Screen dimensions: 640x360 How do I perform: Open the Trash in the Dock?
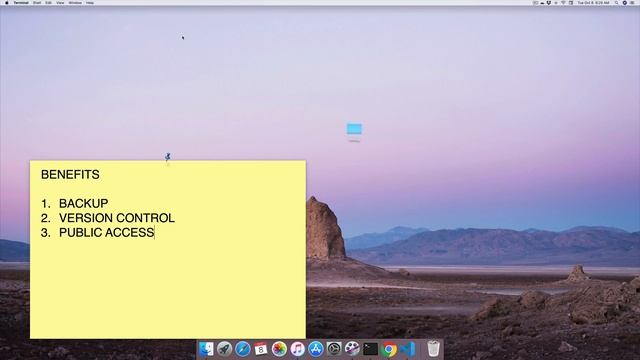click(433, 349)
